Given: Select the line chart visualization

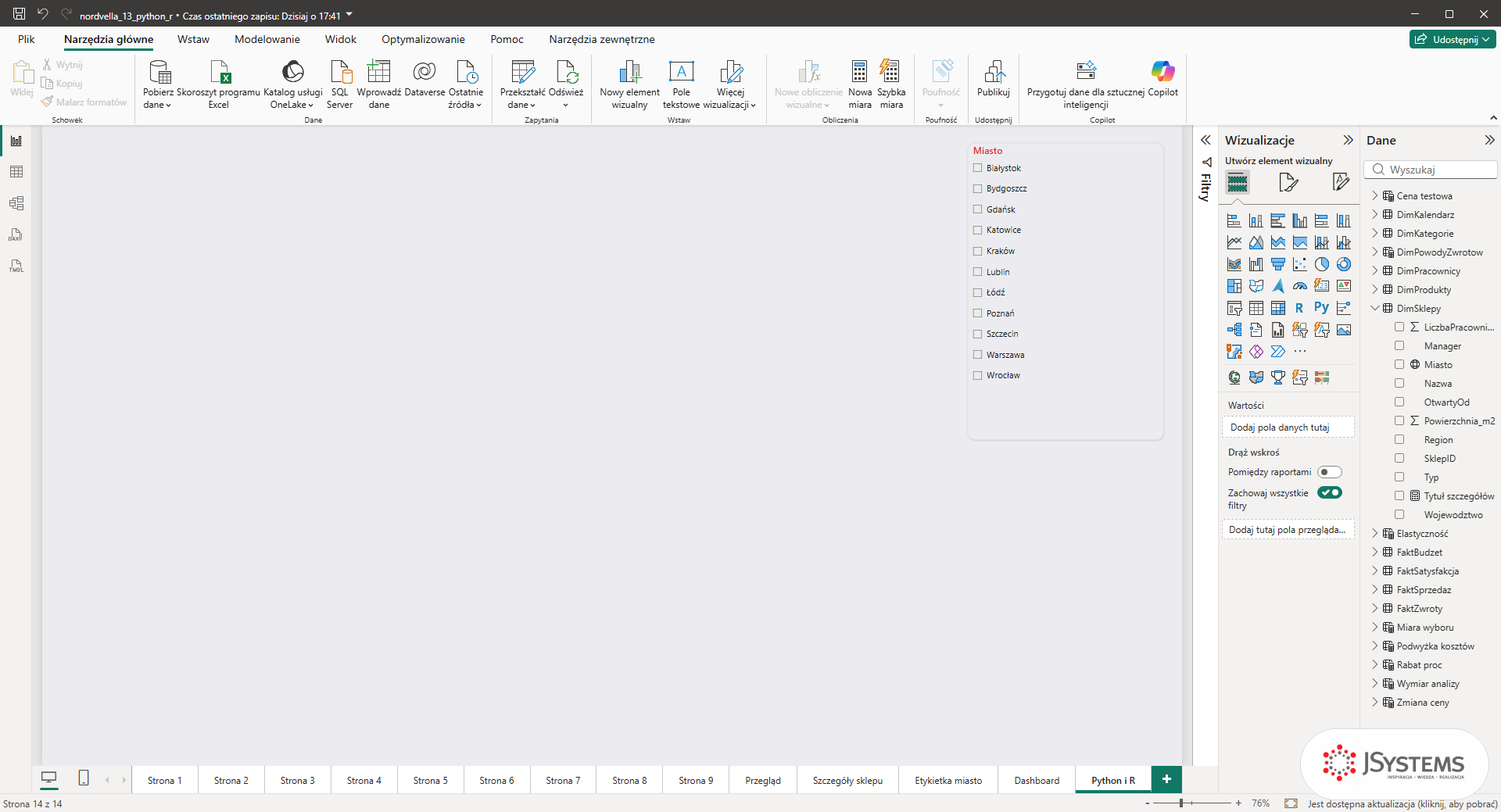Looking at the screenshot, I should (x=1234, y=242).
